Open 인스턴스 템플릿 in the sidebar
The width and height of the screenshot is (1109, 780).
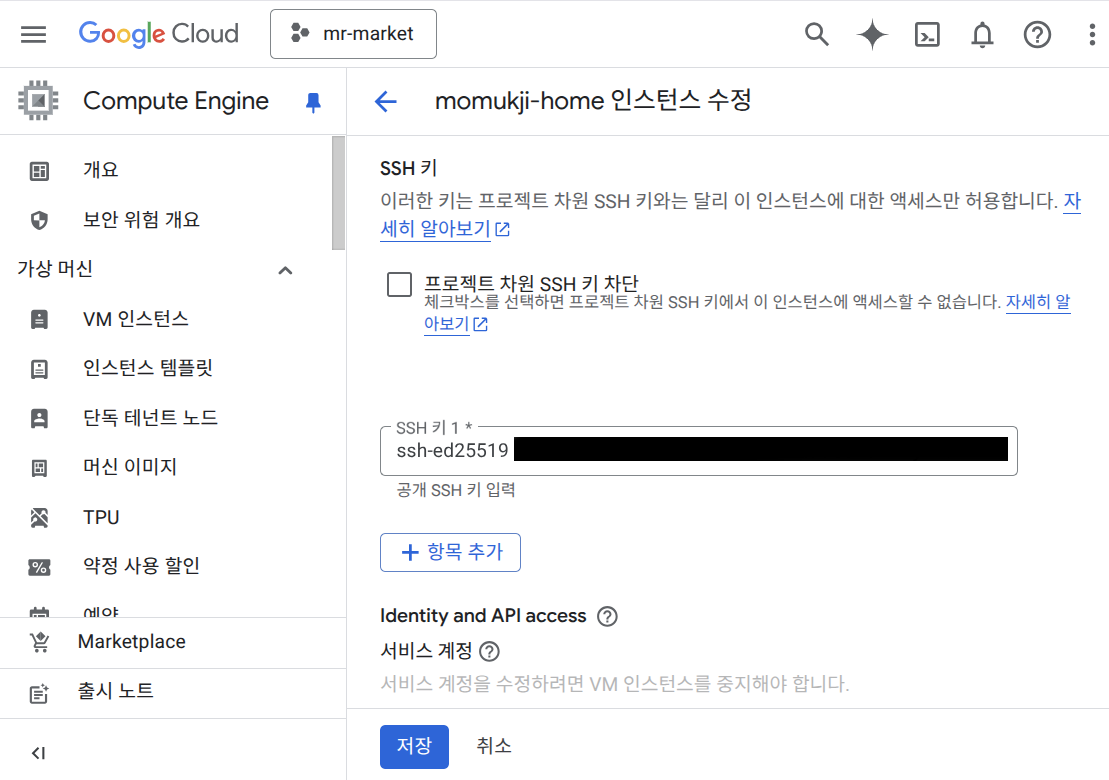[148, 368]
